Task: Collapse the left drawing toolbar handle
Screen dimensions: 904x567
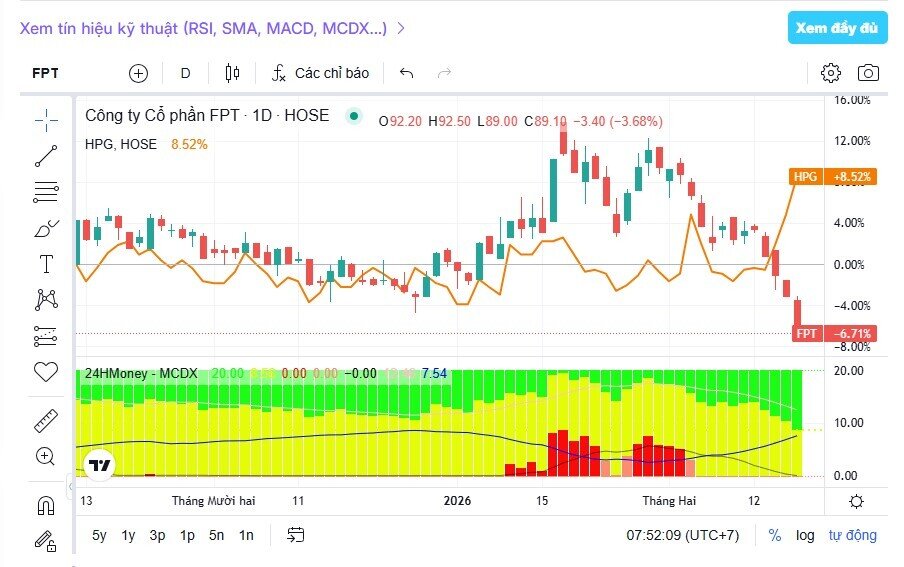Action: tap(70, 486)
